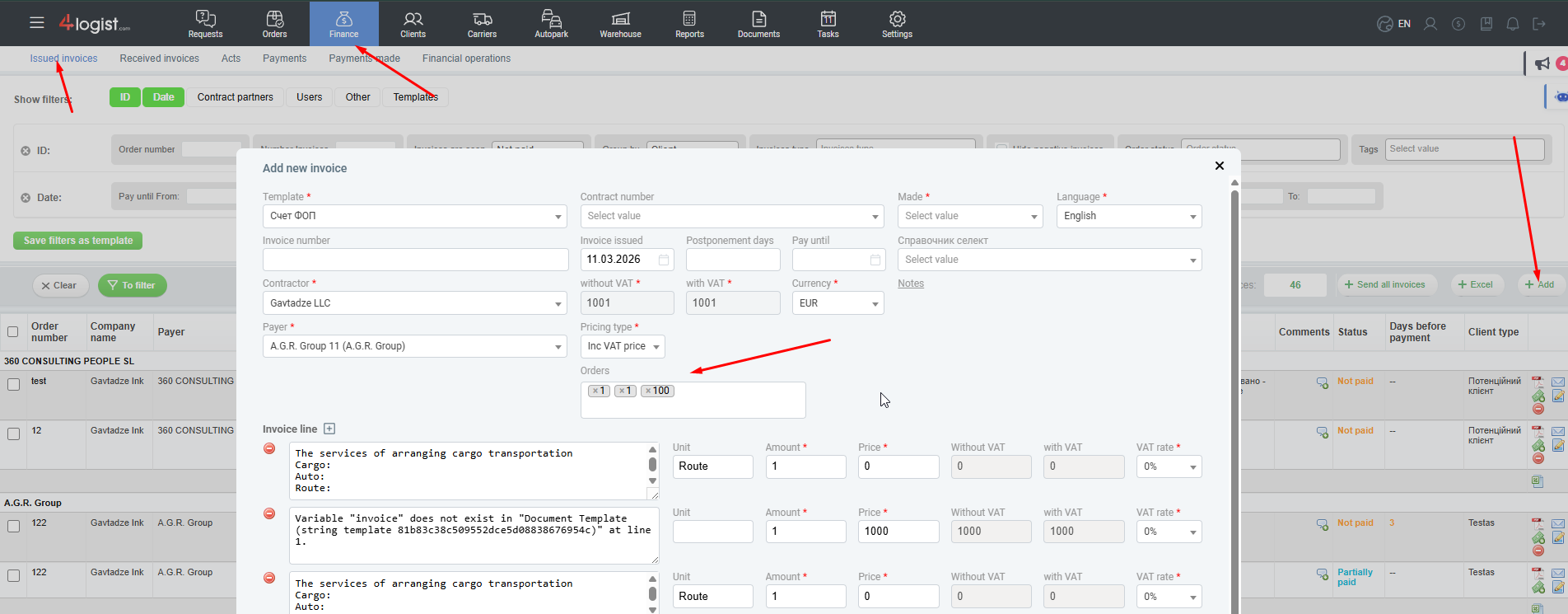The height and width of the screenshot is (614, 1568).
Task: Add a new invoice line with plus icon
Action: (x=329, y=429)
